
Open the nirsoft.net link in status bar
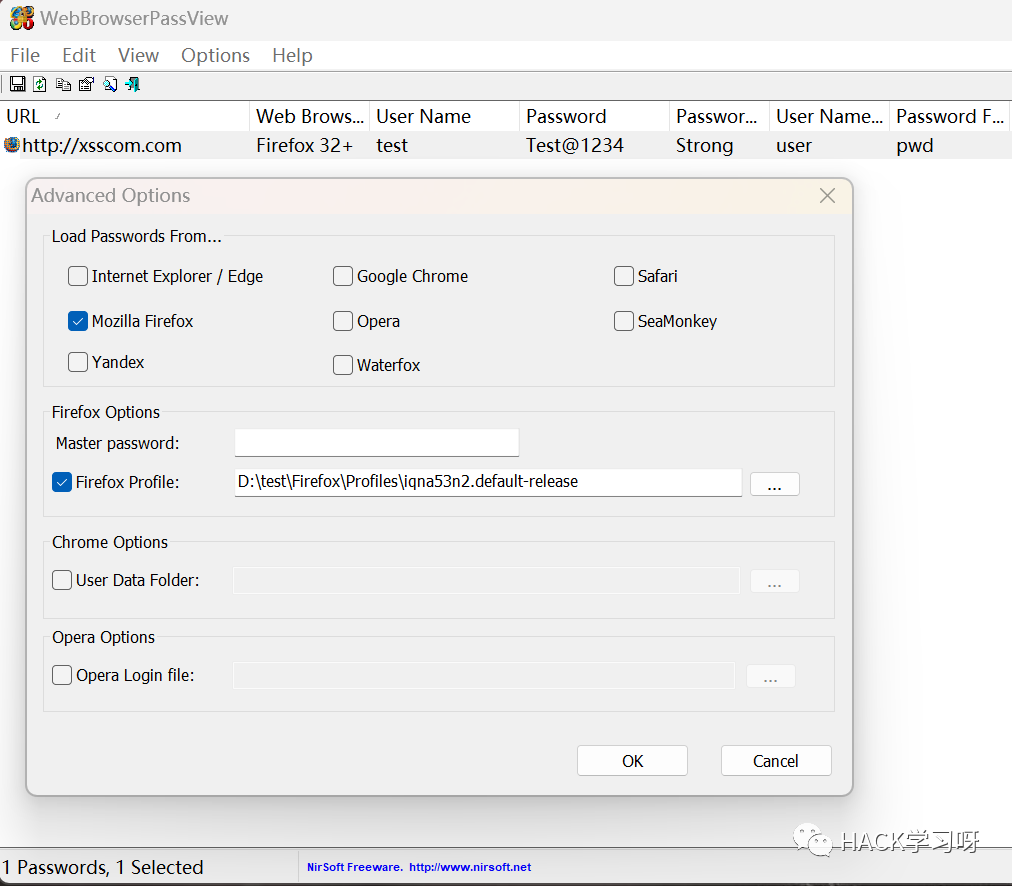point(470,867)
